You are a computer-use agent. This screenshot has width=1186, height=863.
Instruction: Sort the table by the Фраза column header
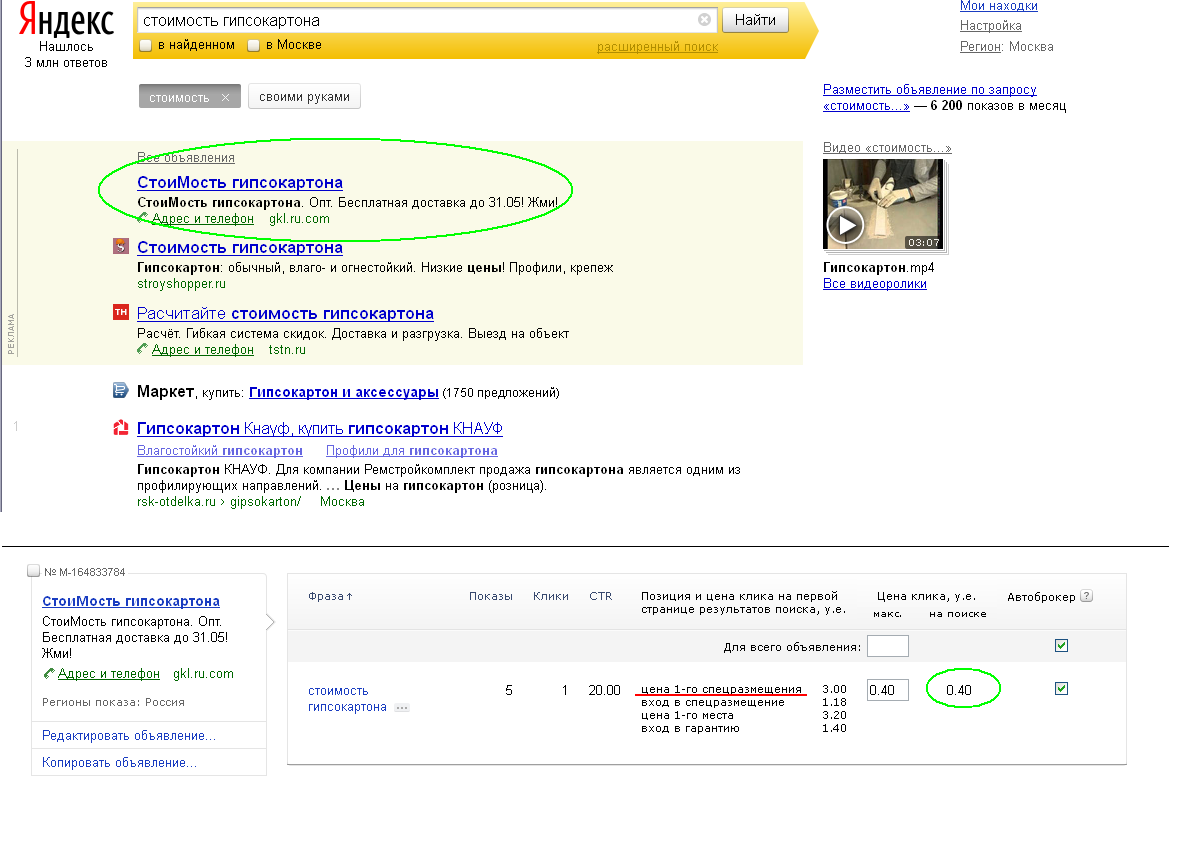(x=326, y=596)
